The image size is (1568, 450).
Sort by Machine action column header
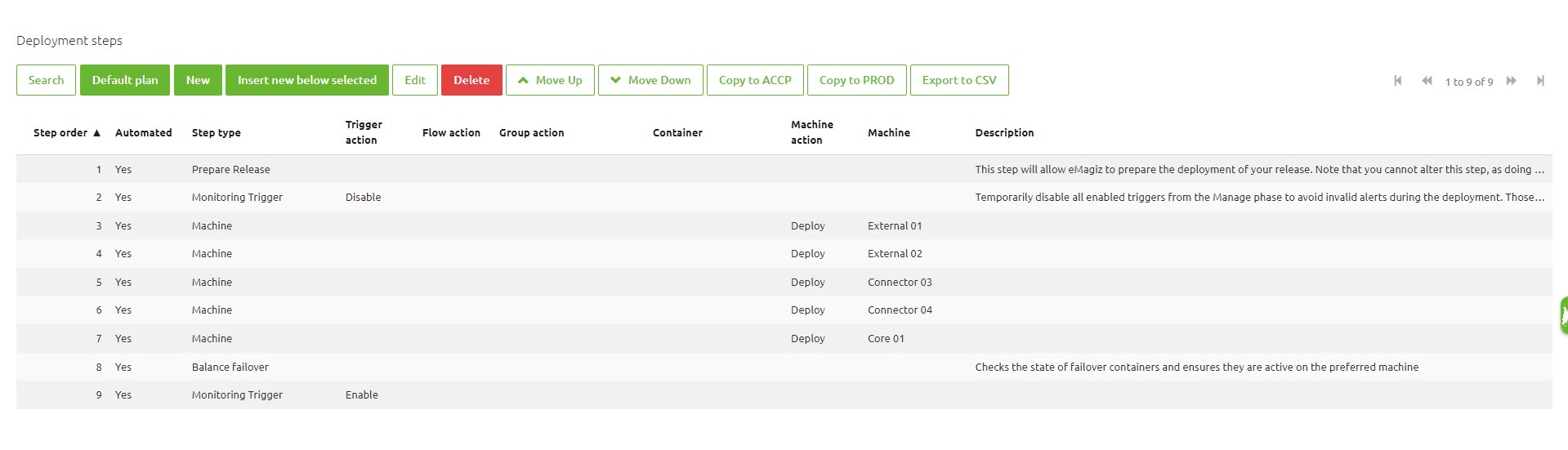coord(812,132)
